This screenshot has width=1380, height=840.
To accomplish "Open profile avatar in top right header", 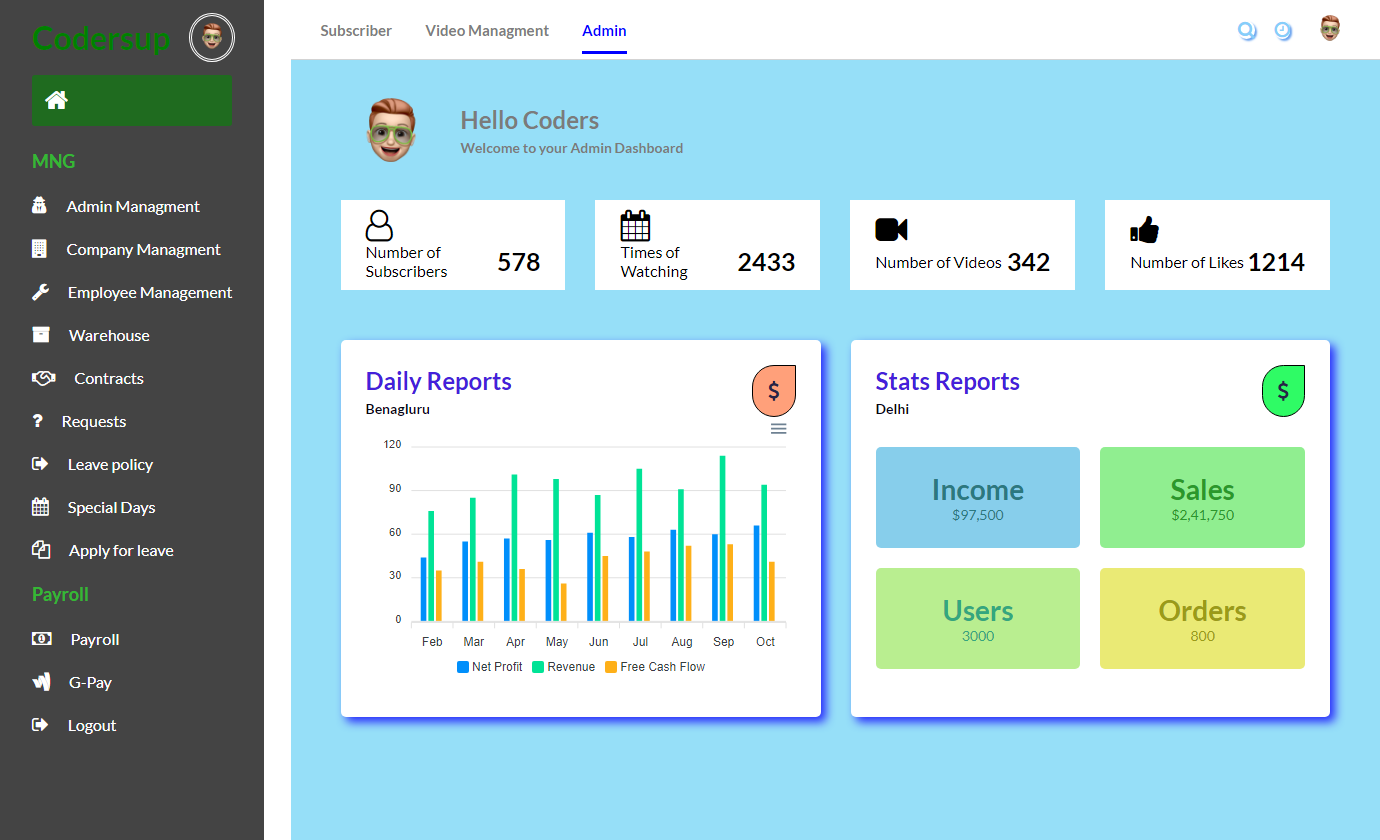I will pos(1329,28).
